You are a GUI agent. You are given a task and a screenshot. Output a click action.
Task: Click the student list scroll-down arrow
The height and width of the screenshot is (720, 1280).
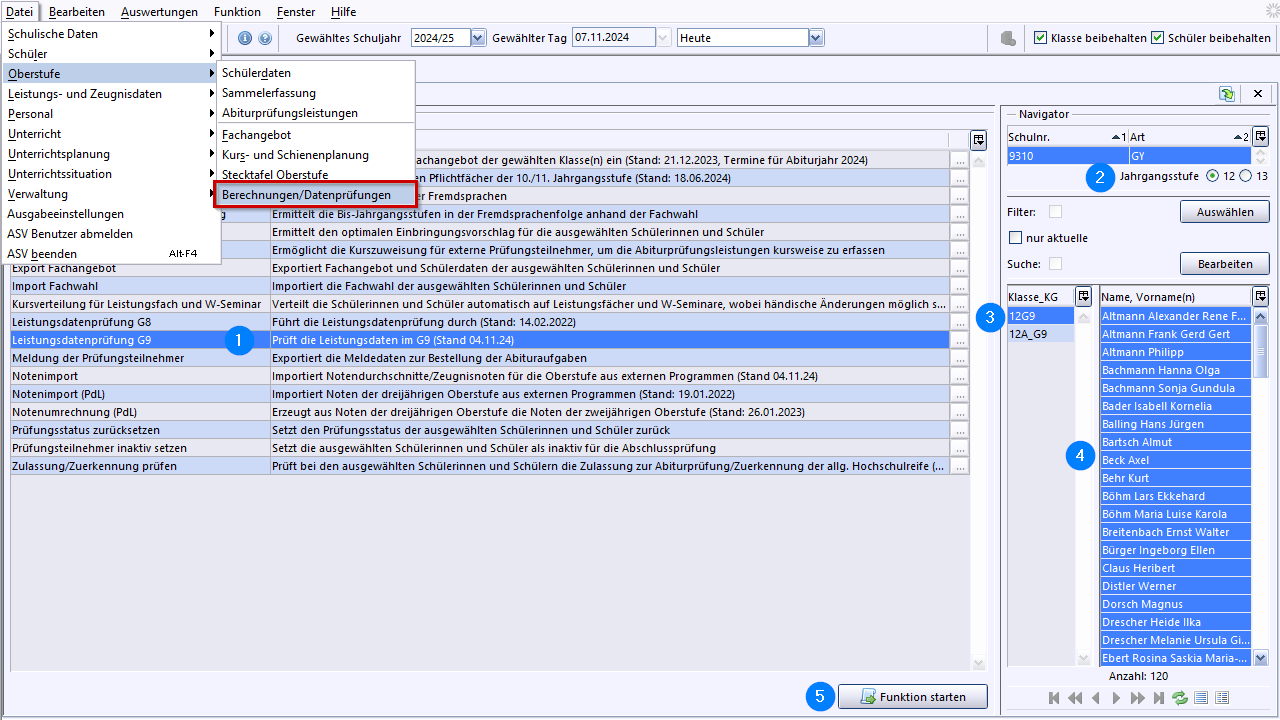(x=1261, y=658)
